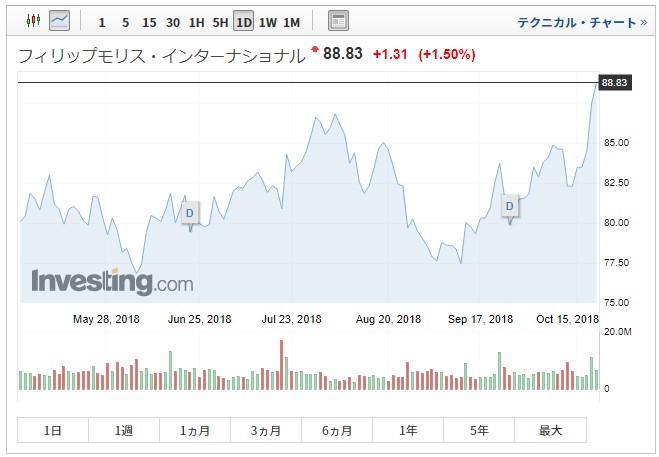The image size is (659, 457).
Task: Click the Jul 23, 2018 date label
Action: [292, 319]
